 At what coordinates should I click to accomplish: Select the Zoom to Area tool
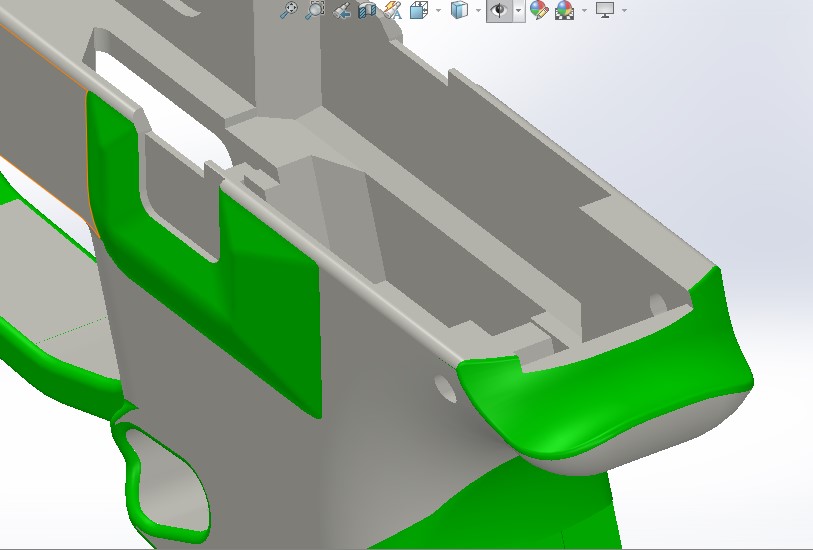[315, 10]
